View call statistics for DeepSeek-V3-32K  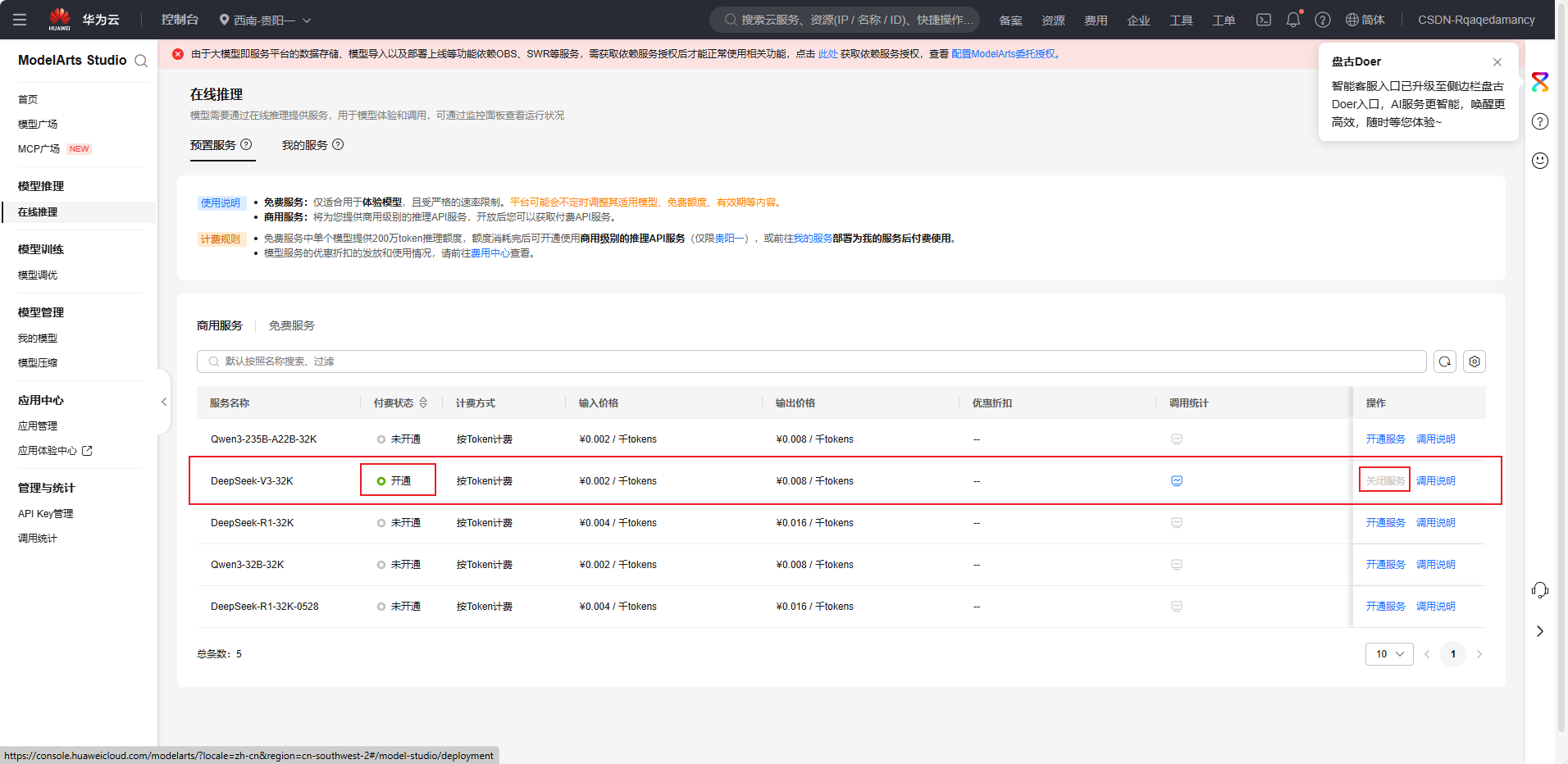tap(1177, 481)
